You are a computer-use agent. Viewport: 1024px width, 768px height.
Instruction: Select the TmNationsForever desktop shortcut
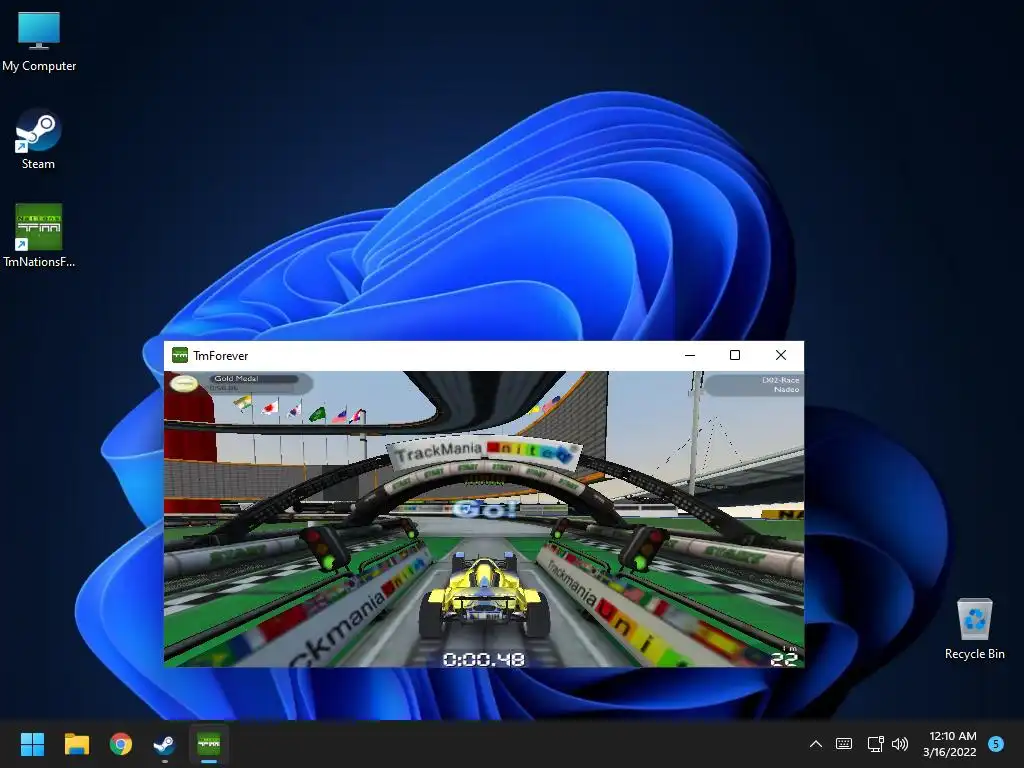pyautogui.click(x=39, y=236)
